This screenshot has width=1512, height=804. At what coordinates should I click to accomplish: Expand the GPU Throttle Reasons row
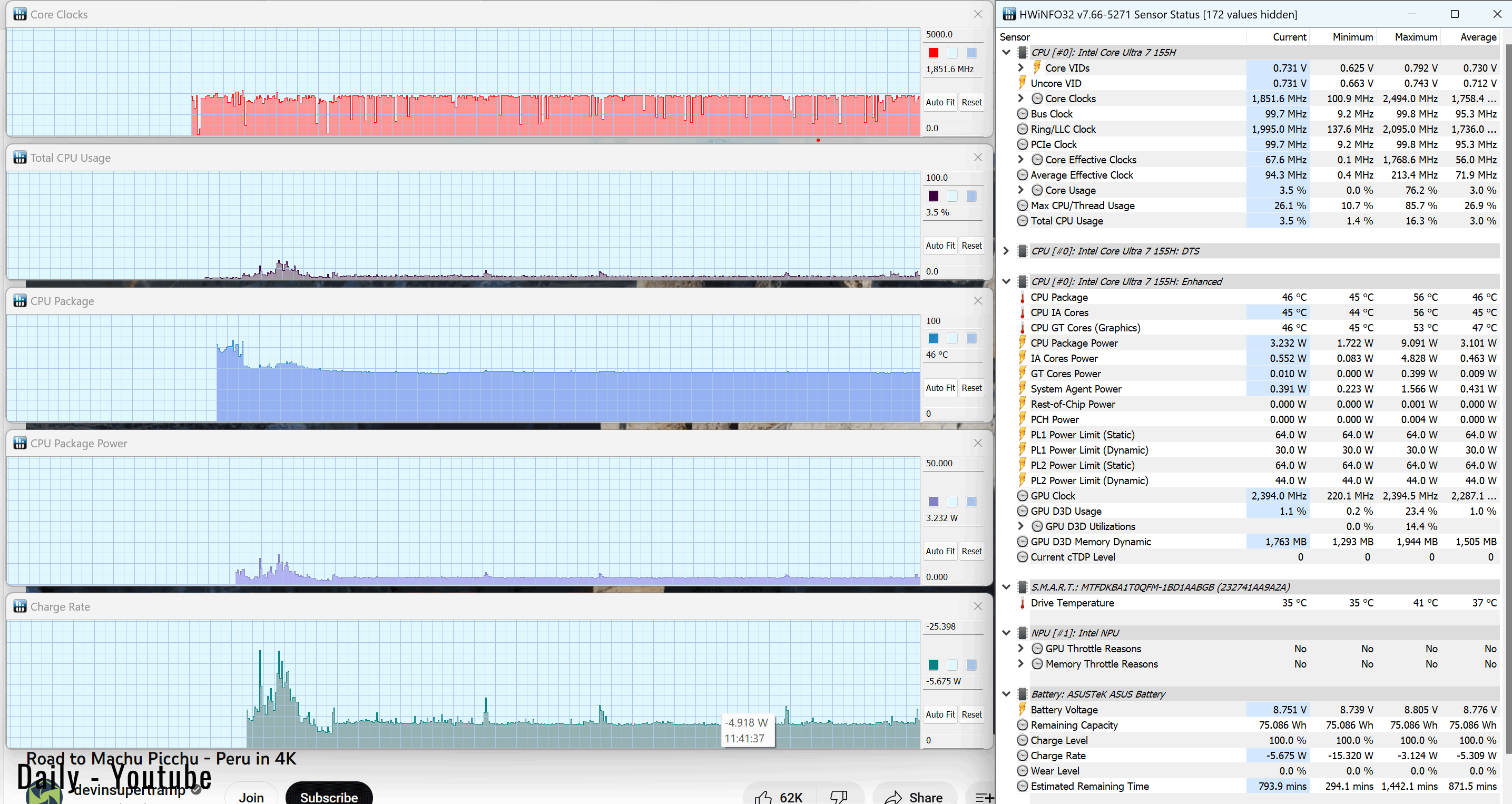point(1020,648)
